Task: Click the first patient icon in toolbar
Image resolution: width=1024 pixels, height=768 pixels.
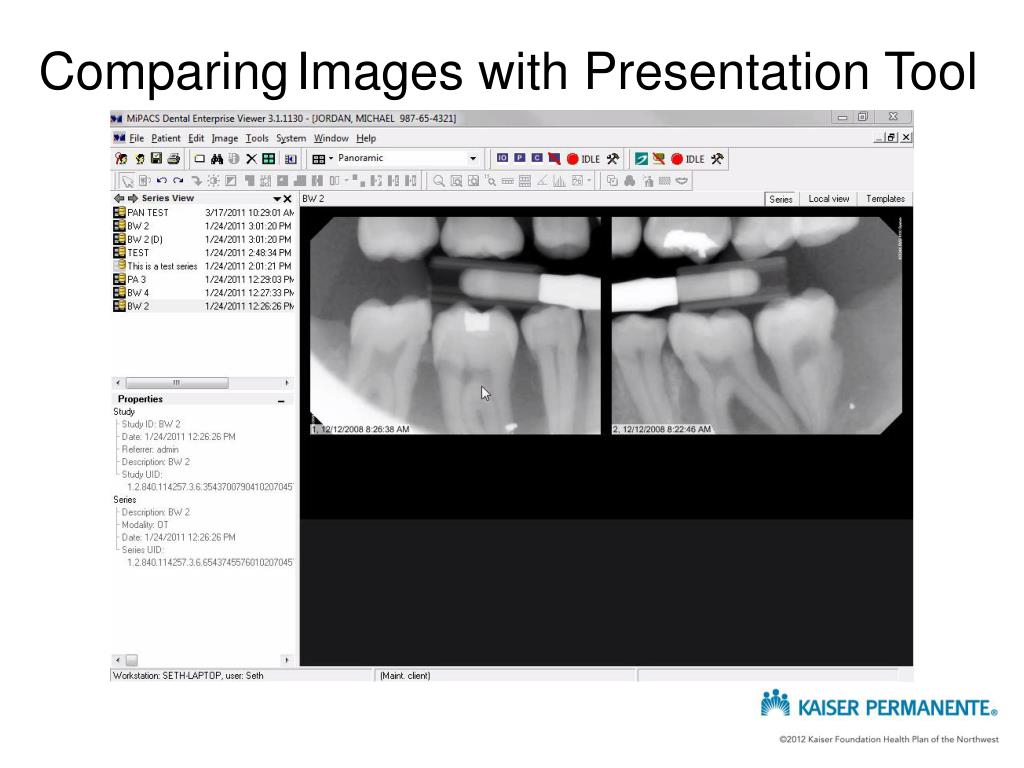Action: (x=121, y=159)
